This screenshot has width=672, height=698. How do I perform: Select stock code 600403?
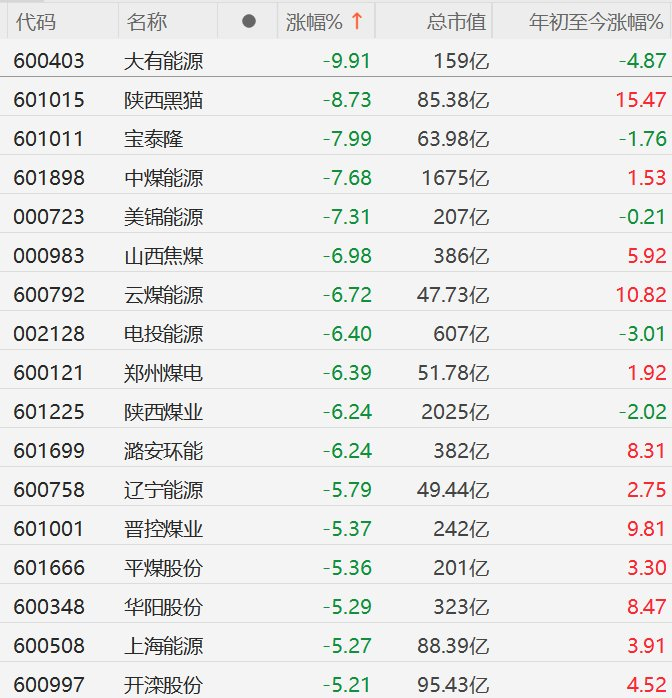(49, 61)
